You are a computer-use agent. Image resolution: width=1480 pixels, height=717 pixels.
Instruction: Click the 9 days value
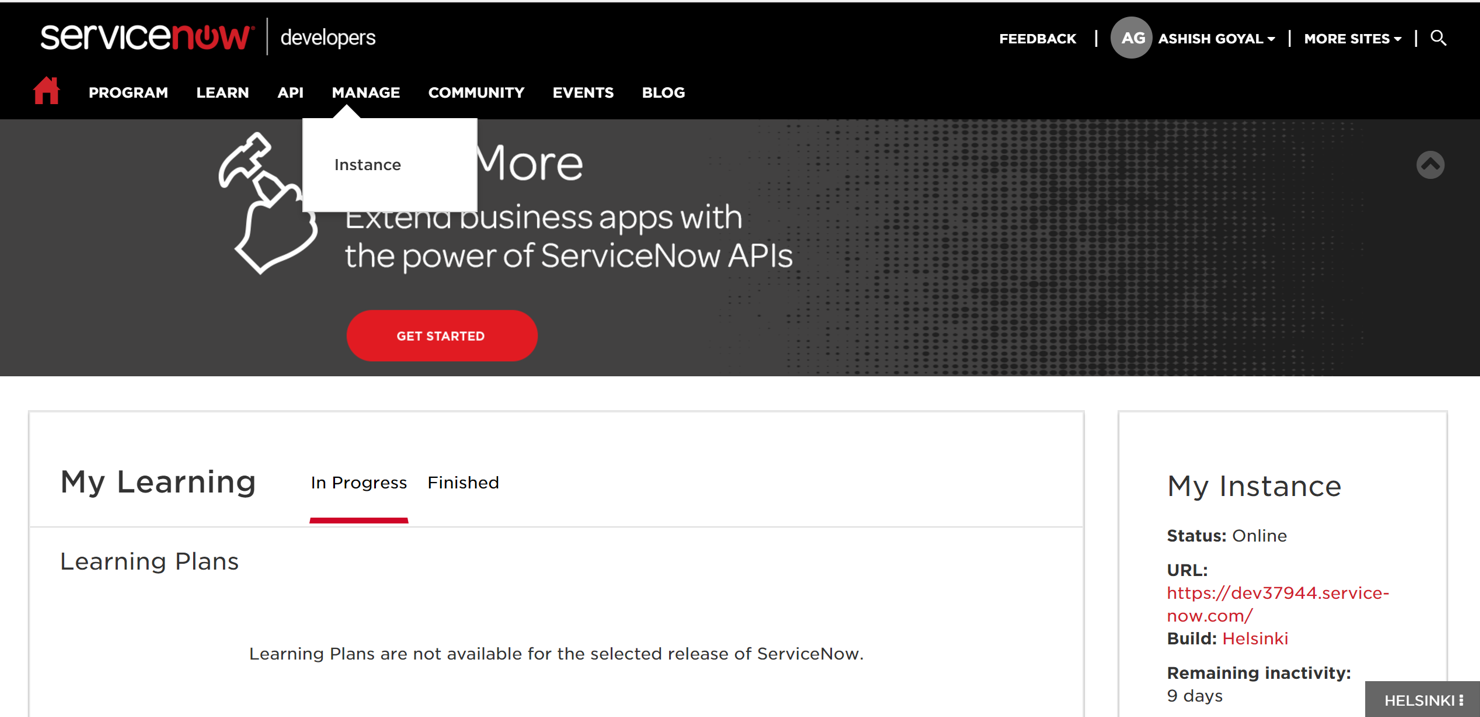[1195, 696]
